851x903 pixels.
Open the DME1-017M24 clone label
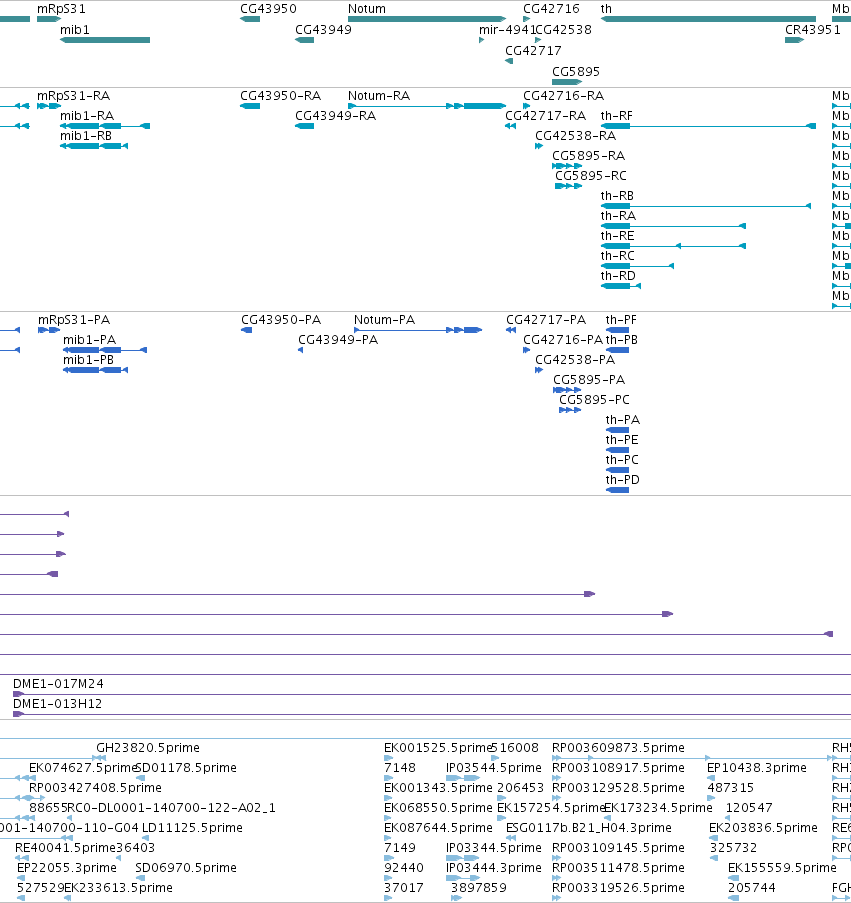(x=58, y=684)
